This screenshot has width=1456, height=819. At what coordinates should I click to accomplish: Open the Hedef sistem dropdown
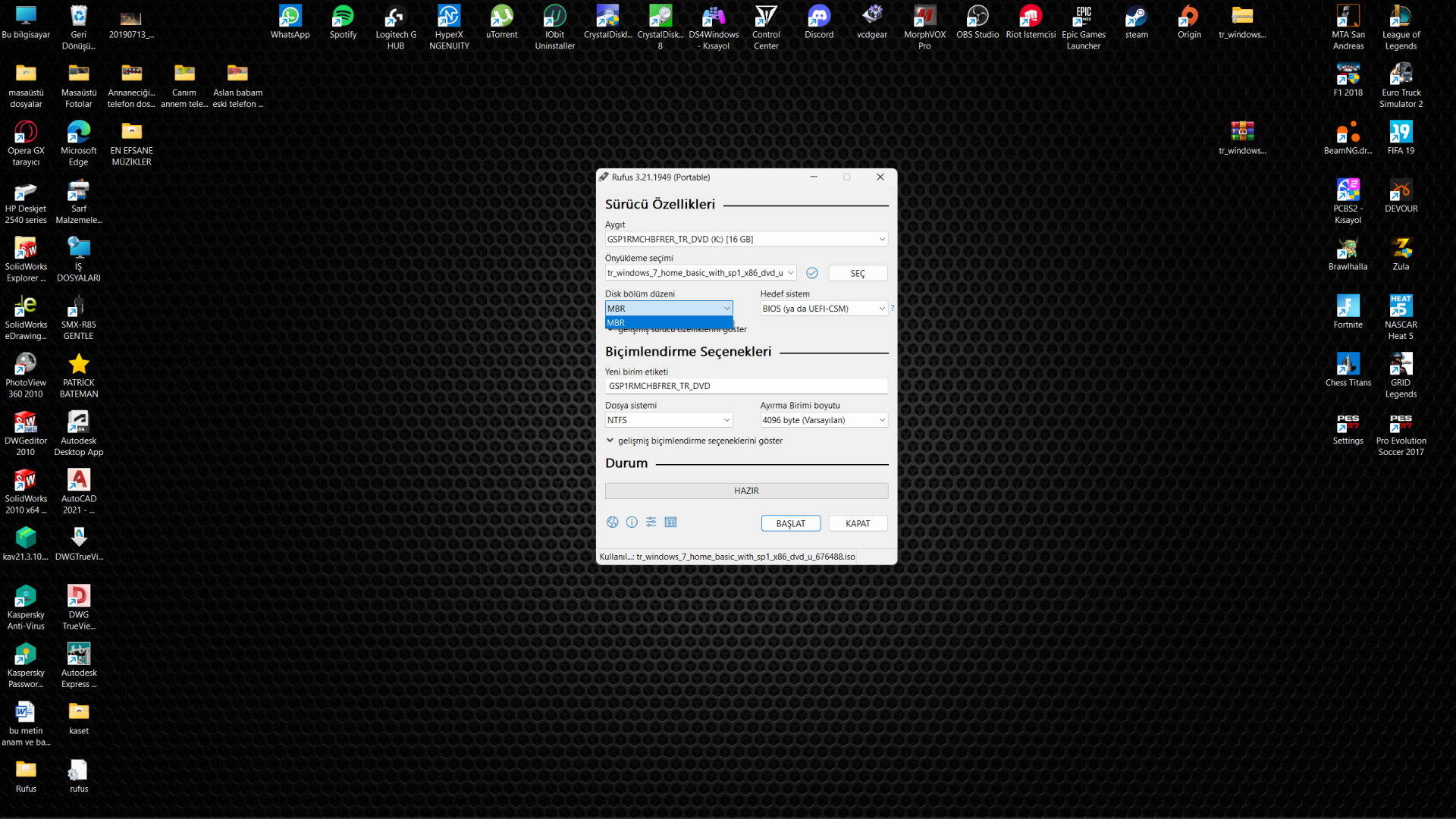(x=824, y=309)
